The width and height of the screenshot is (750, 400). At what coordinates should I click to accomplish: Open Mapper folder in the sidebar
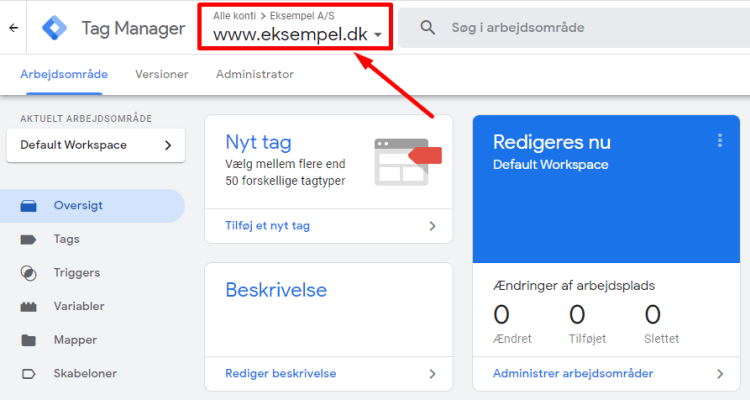[75, 340]
